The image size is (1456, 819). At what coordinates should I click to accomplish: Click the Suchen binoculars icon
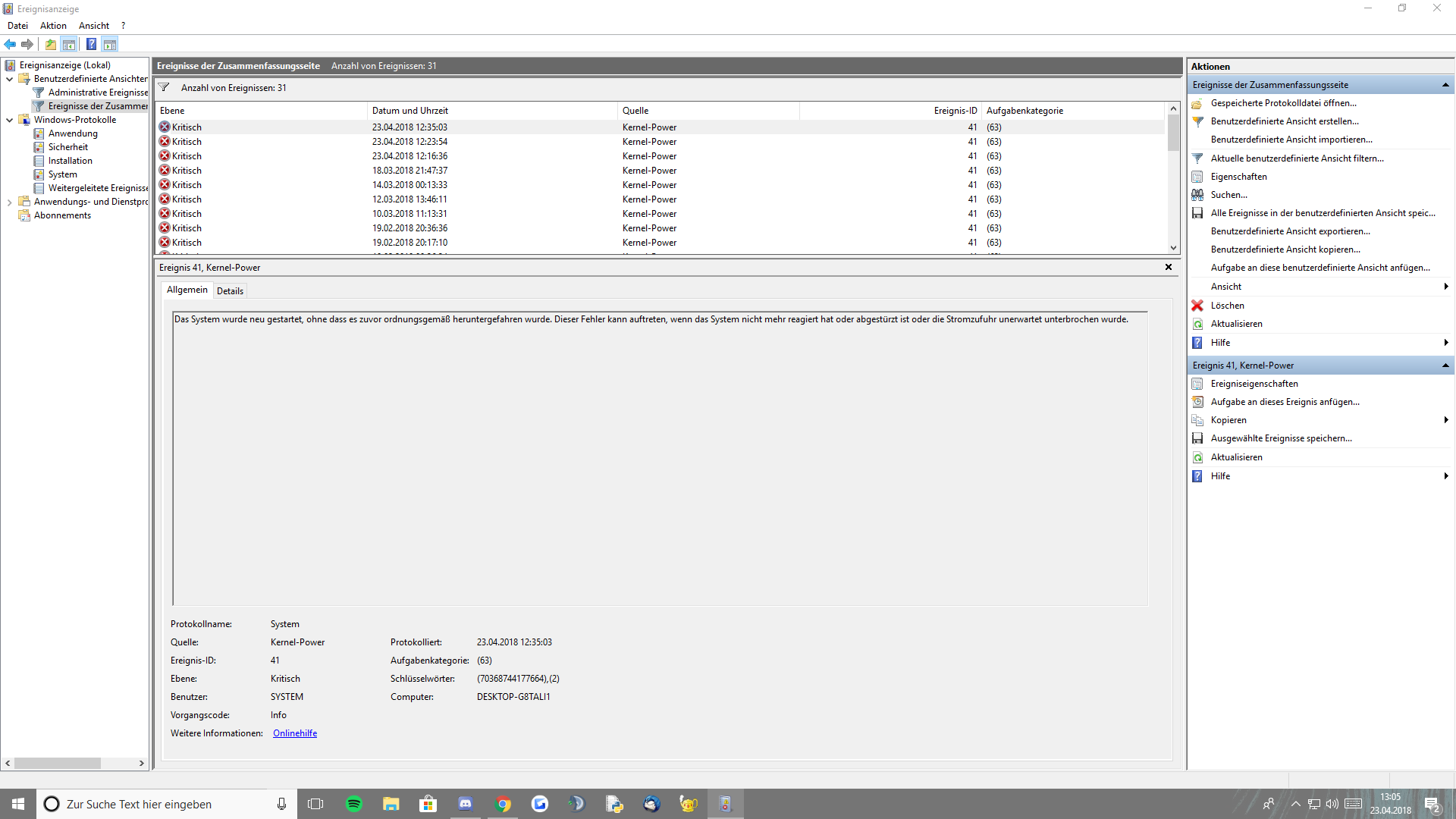click(1197, 195)
